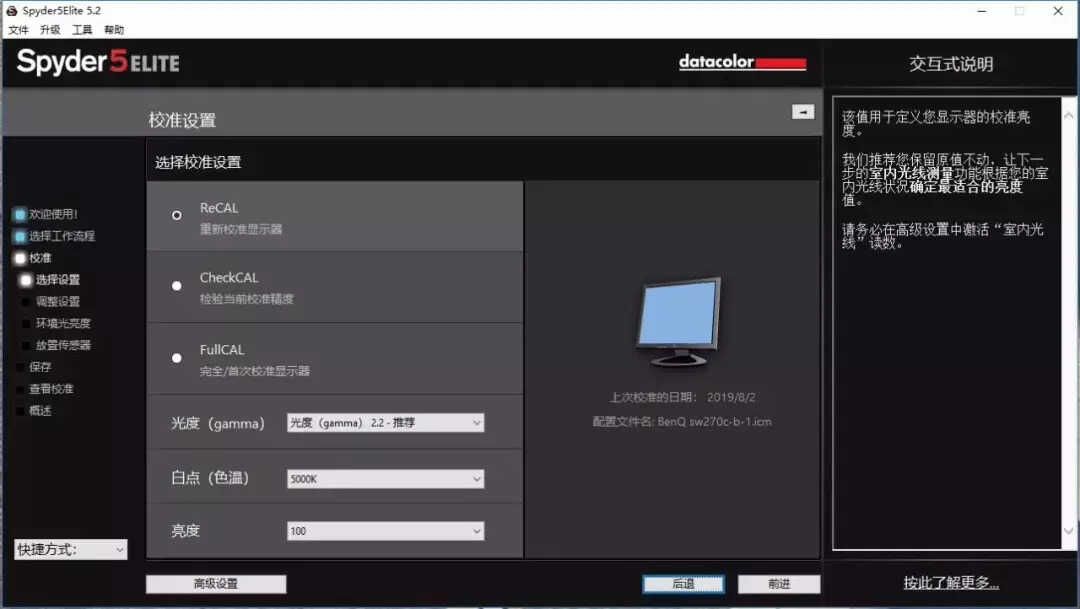This screenshot has width=1080, height=609.
Task: Click the monitor illustration icon
Action: [x=679, y=322]
